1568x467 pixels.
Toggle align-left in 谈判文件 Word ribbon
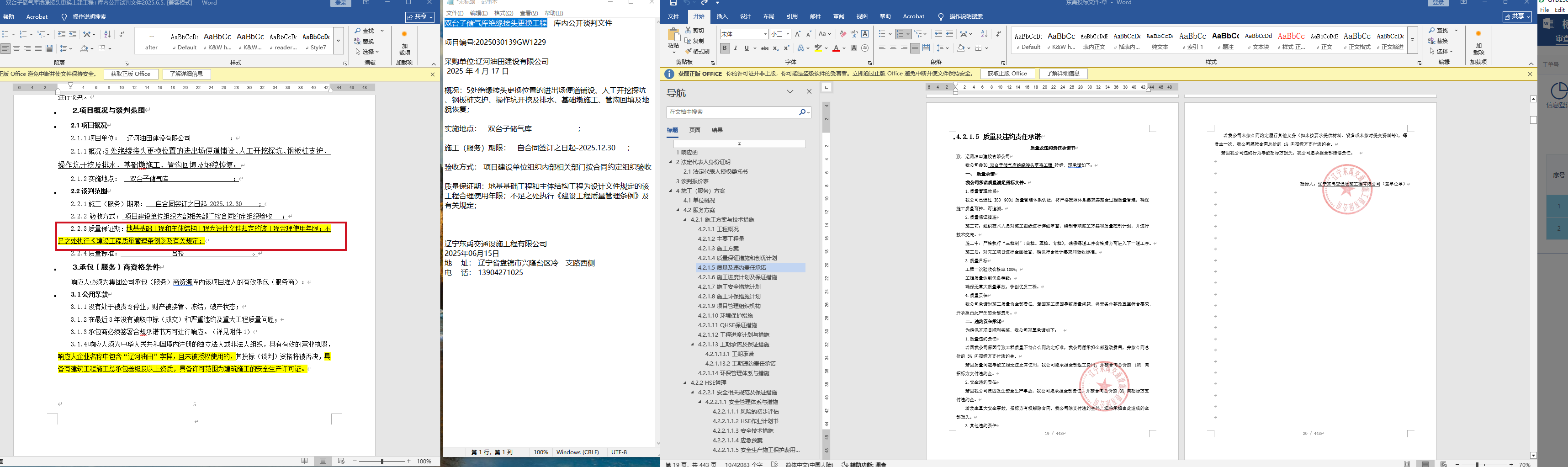[5, 48]
